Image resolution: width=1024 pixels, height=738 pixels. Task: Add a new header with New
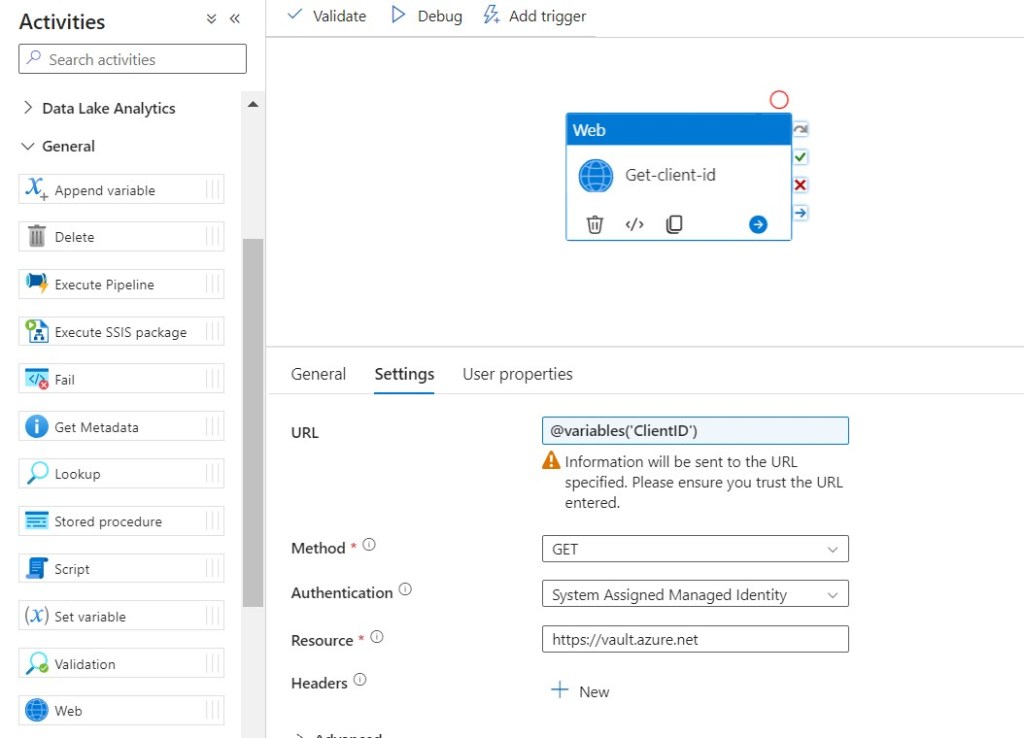(x=580, y=691)
